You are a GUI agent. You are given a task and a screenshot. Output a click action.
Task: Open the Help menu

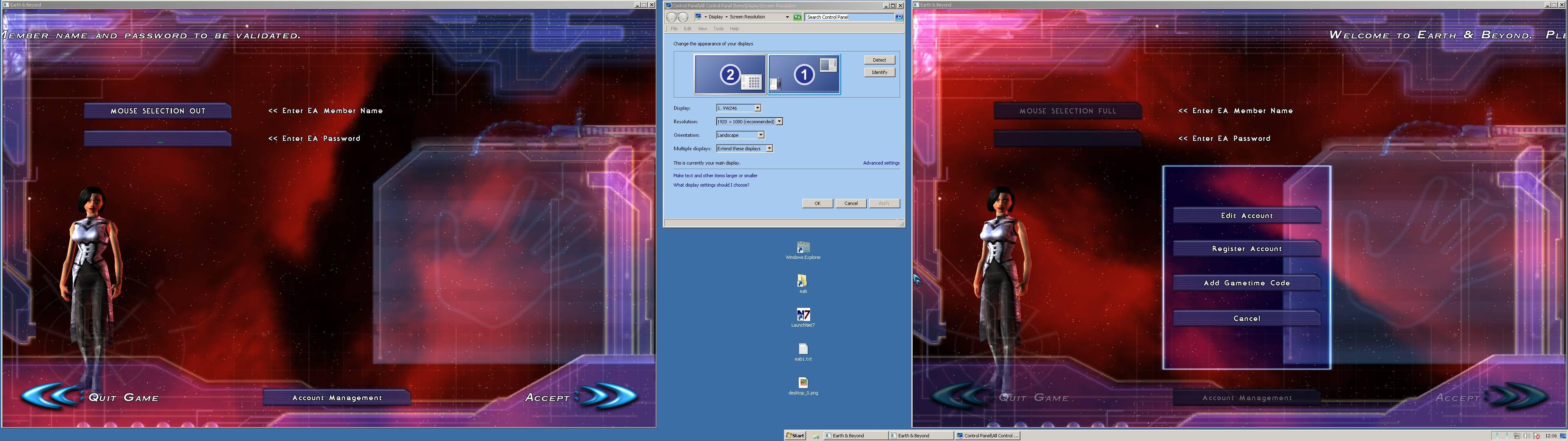pyautogui.click(x=735, y=29)
